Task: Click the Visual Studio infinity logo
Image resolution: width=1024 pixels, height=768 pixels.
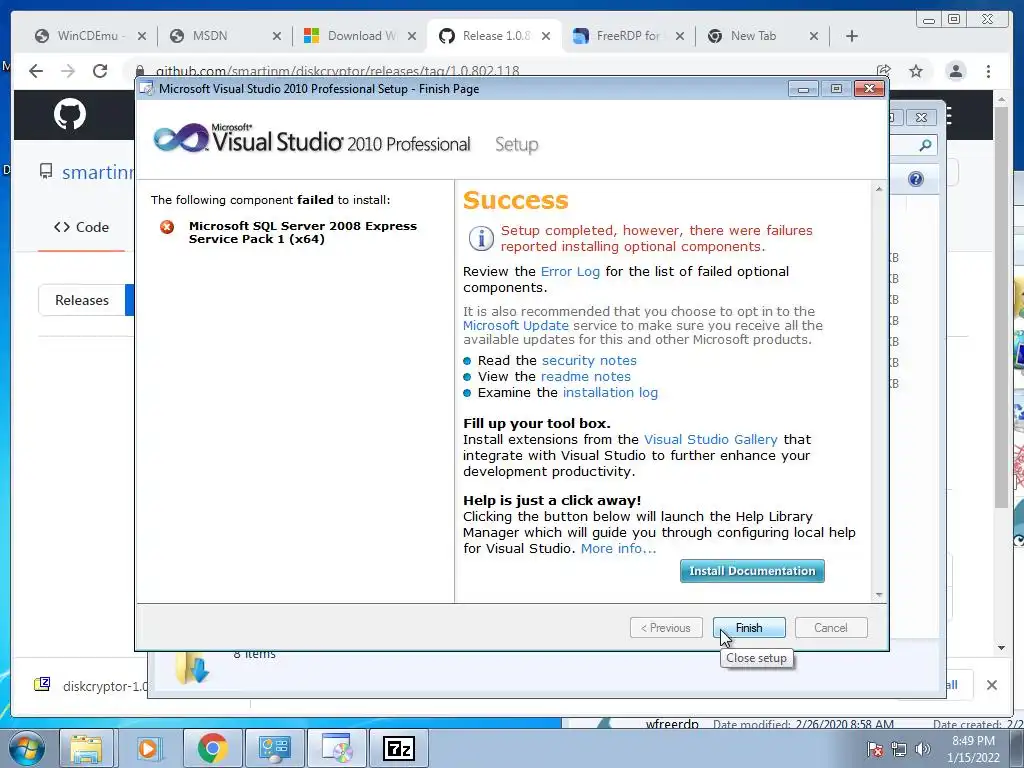Action: pyautogui.click(x=181, y=138)
